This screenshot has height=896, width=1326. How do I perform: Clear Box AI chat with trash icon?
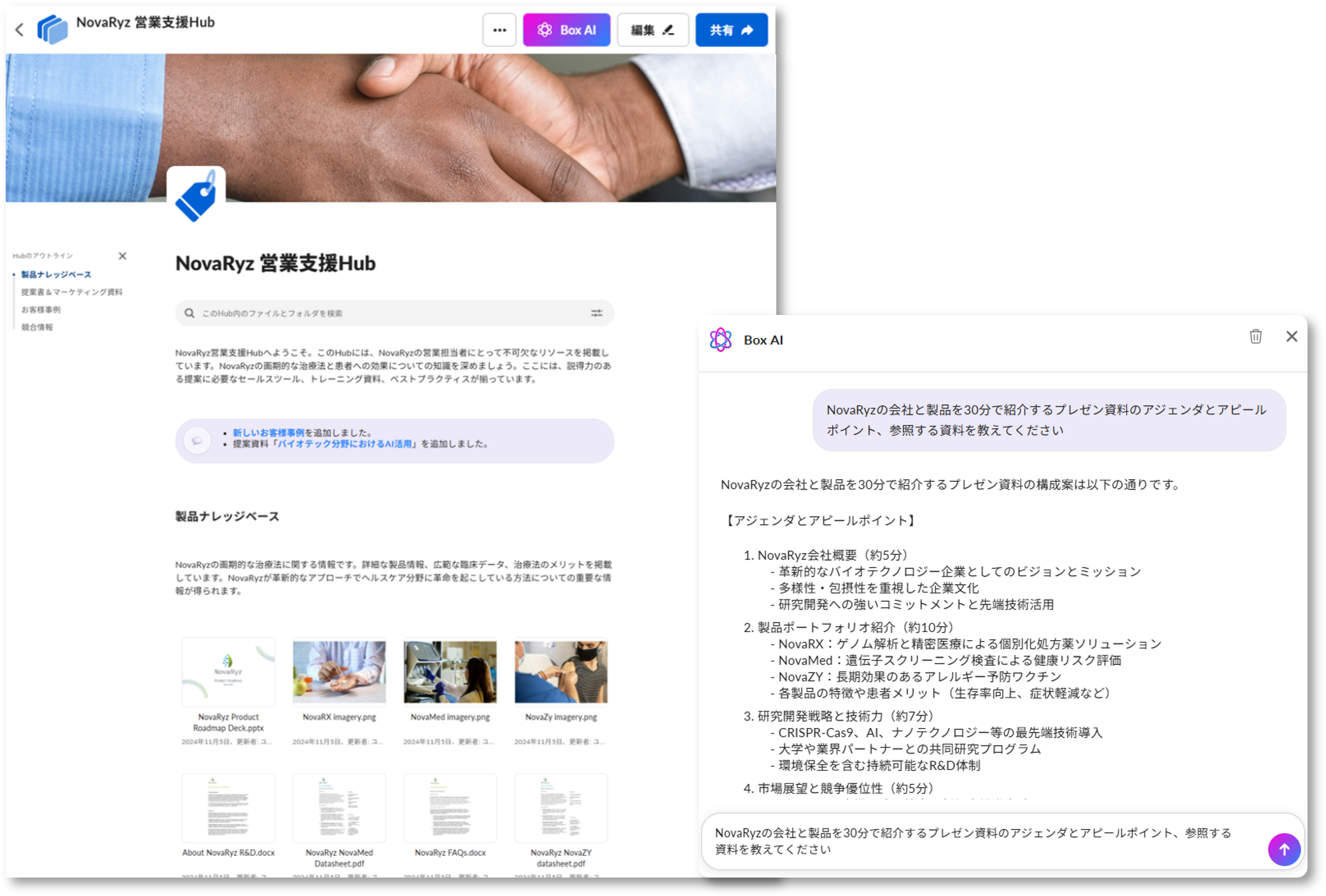coord(1255,337)
